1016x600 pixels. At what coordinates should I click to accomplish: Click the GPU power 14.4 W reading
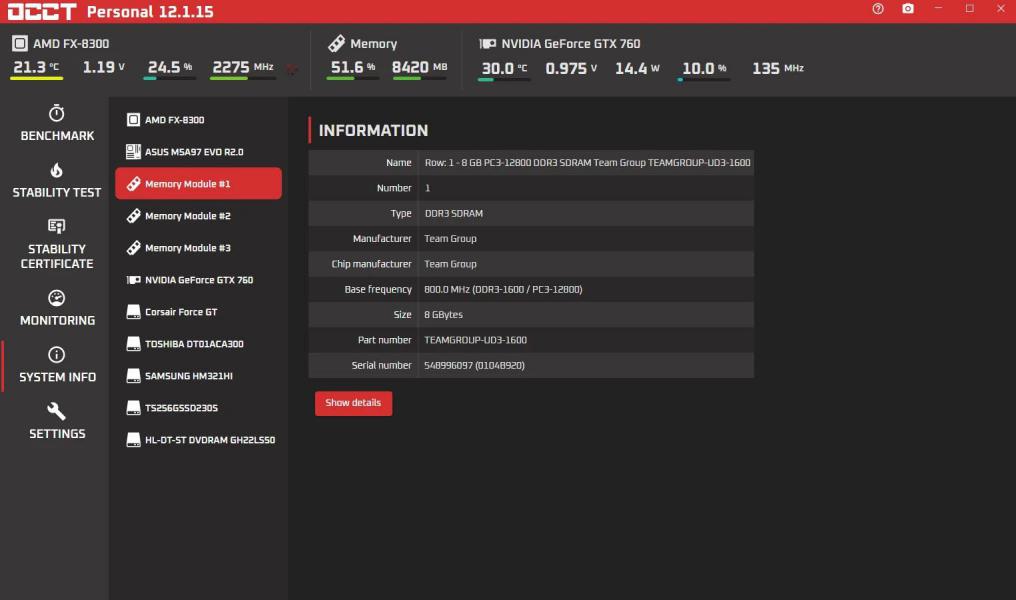click(x=637, y=68)
